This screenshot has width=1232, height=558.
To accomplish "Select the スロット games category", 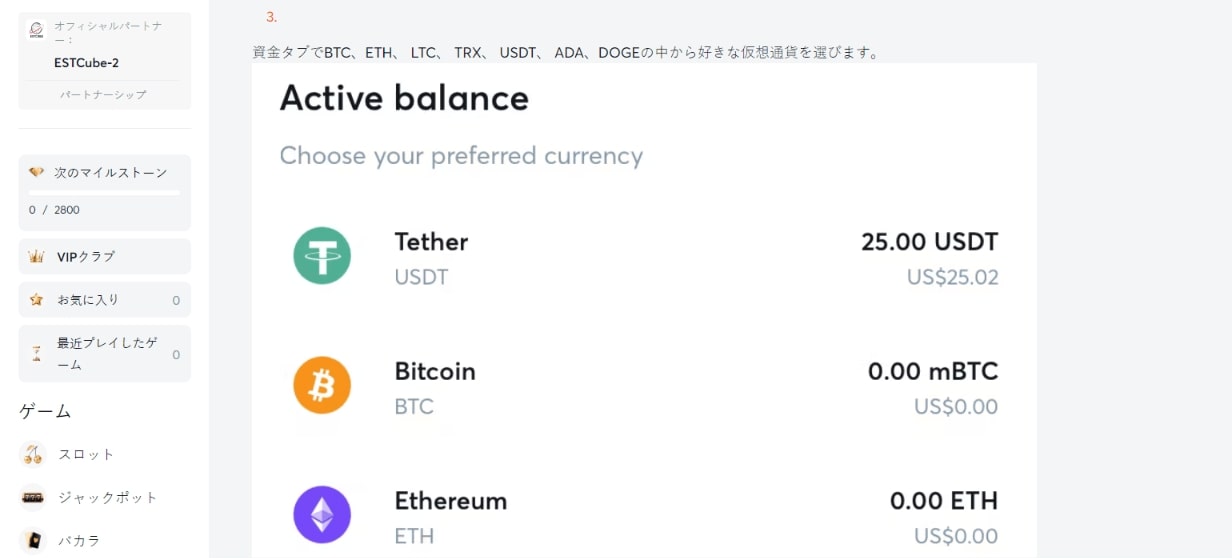I will pyautogui.click(x=86, y=454).
